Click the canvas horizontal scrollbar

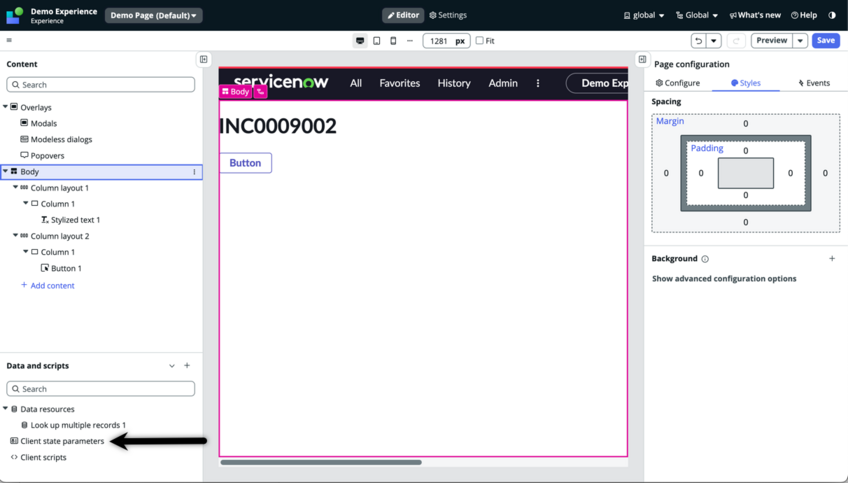[321, 462]
